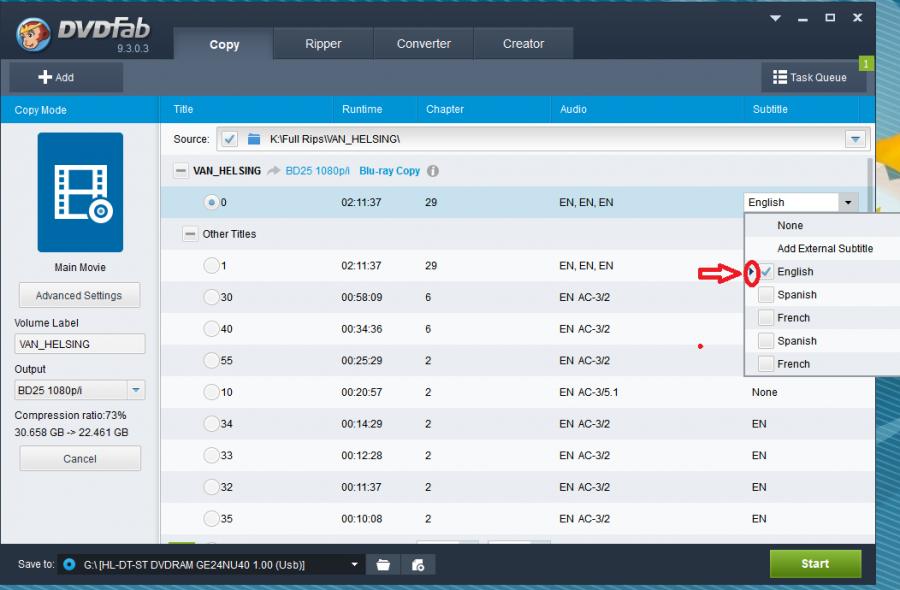This screenshot has width=900, height=590.
Task: Collapse the Other Titles group
Action: 189,234
